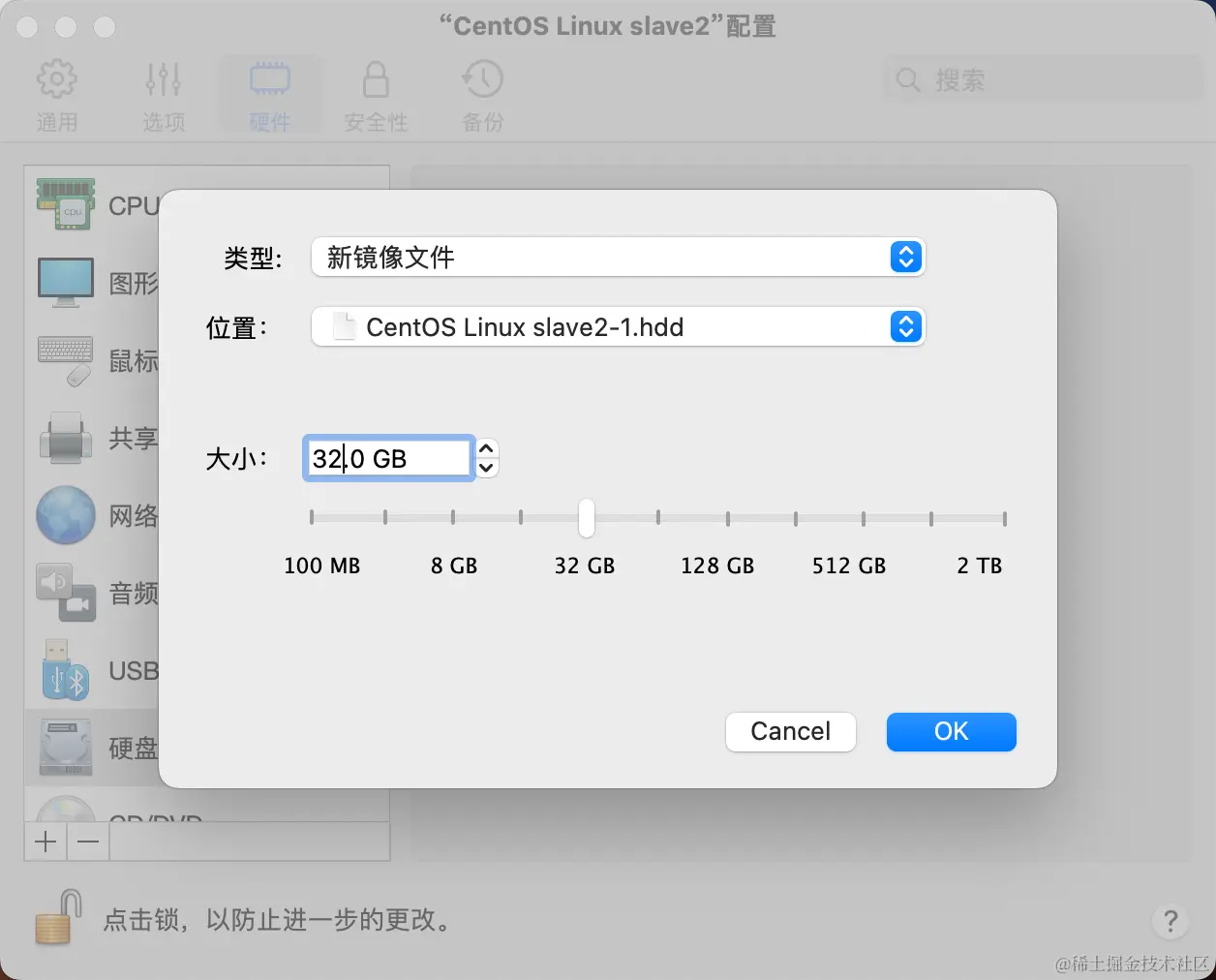Image resolution: width=1216 pixels, height=980 pixels.
Task: Open help with the question mark button
Action: coord(1170,921)
